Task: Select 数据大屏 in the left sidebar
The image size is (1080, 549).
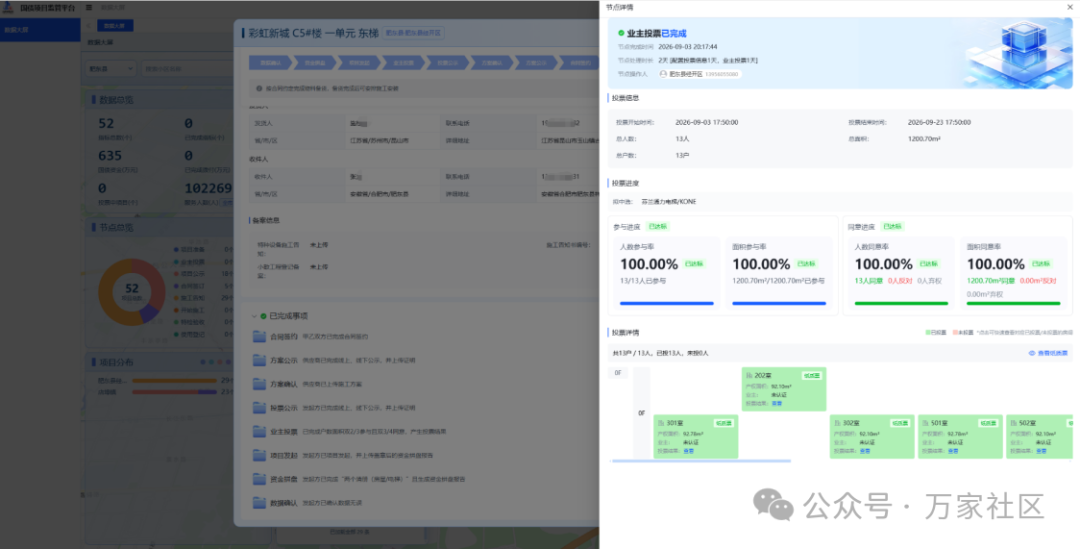Action: tap(40, 30)
